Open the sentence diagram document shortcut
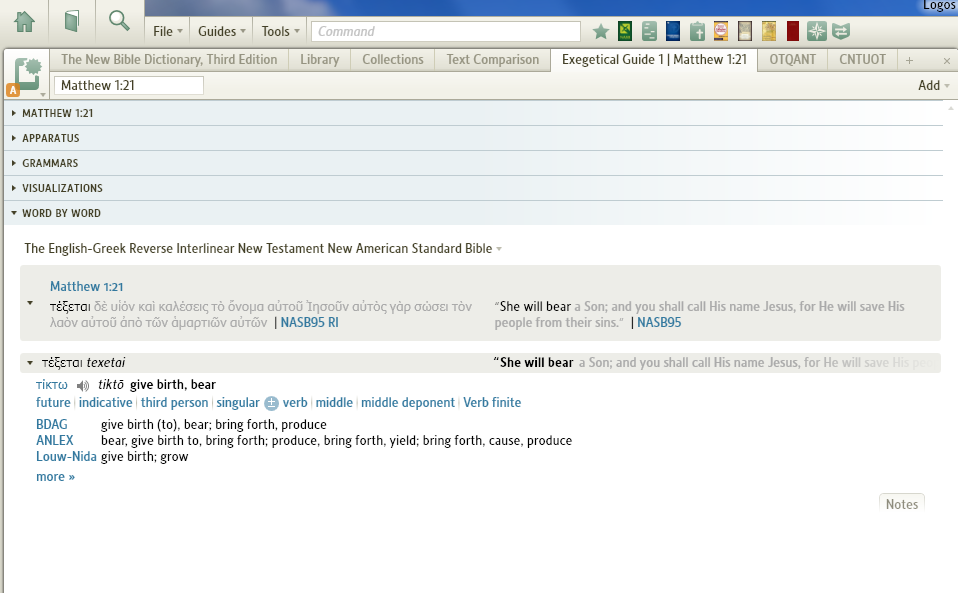958x593 pixels. [649, 31]
